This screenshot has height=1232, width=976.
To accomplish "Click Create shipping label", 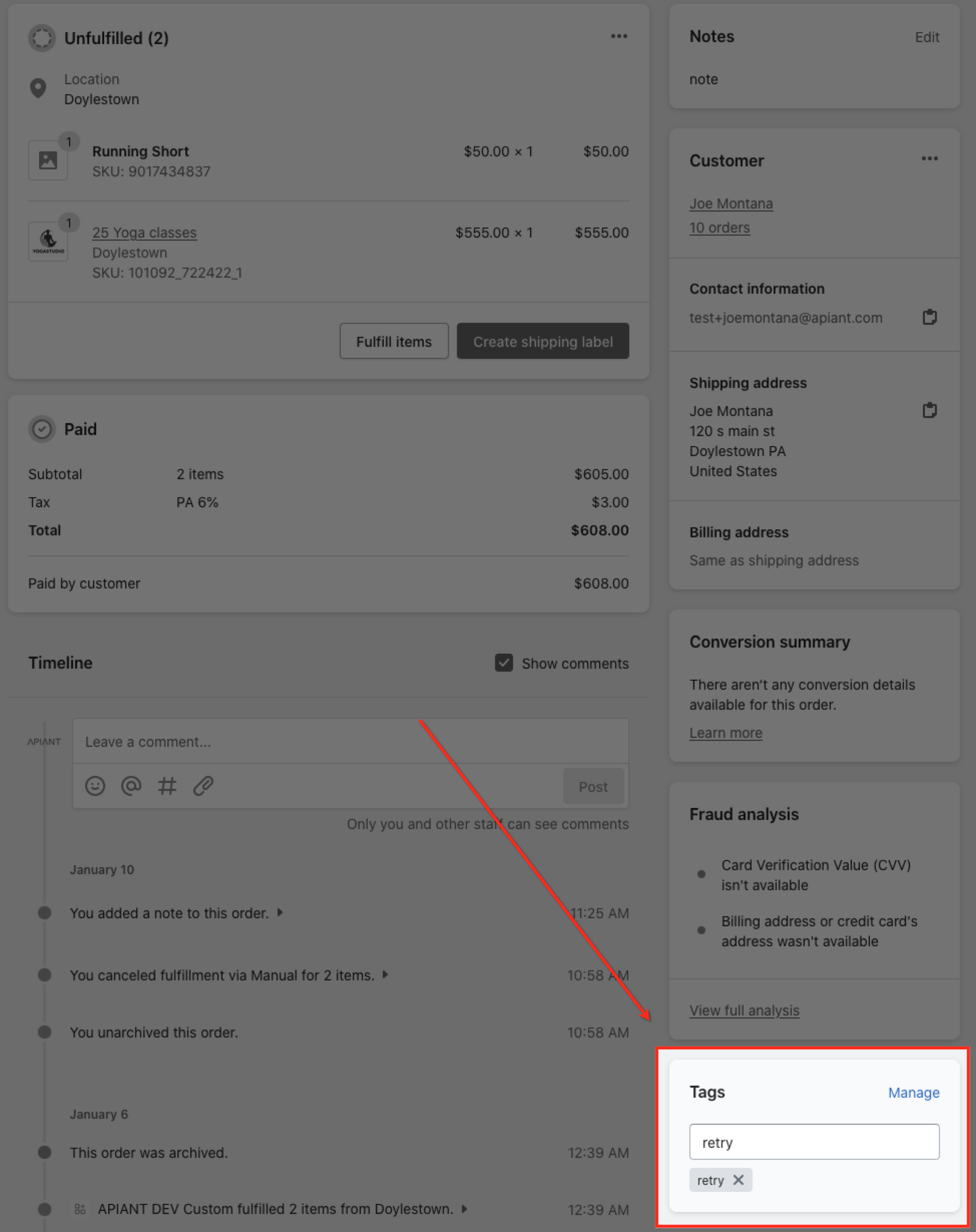I will point(543,341).
